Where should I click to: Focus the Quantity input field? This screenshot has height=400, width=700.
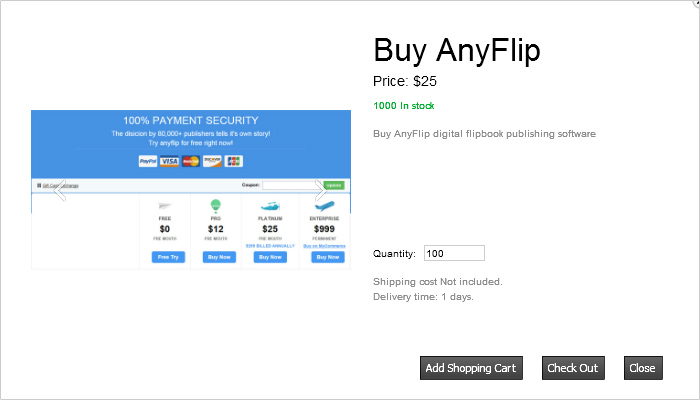454,253
